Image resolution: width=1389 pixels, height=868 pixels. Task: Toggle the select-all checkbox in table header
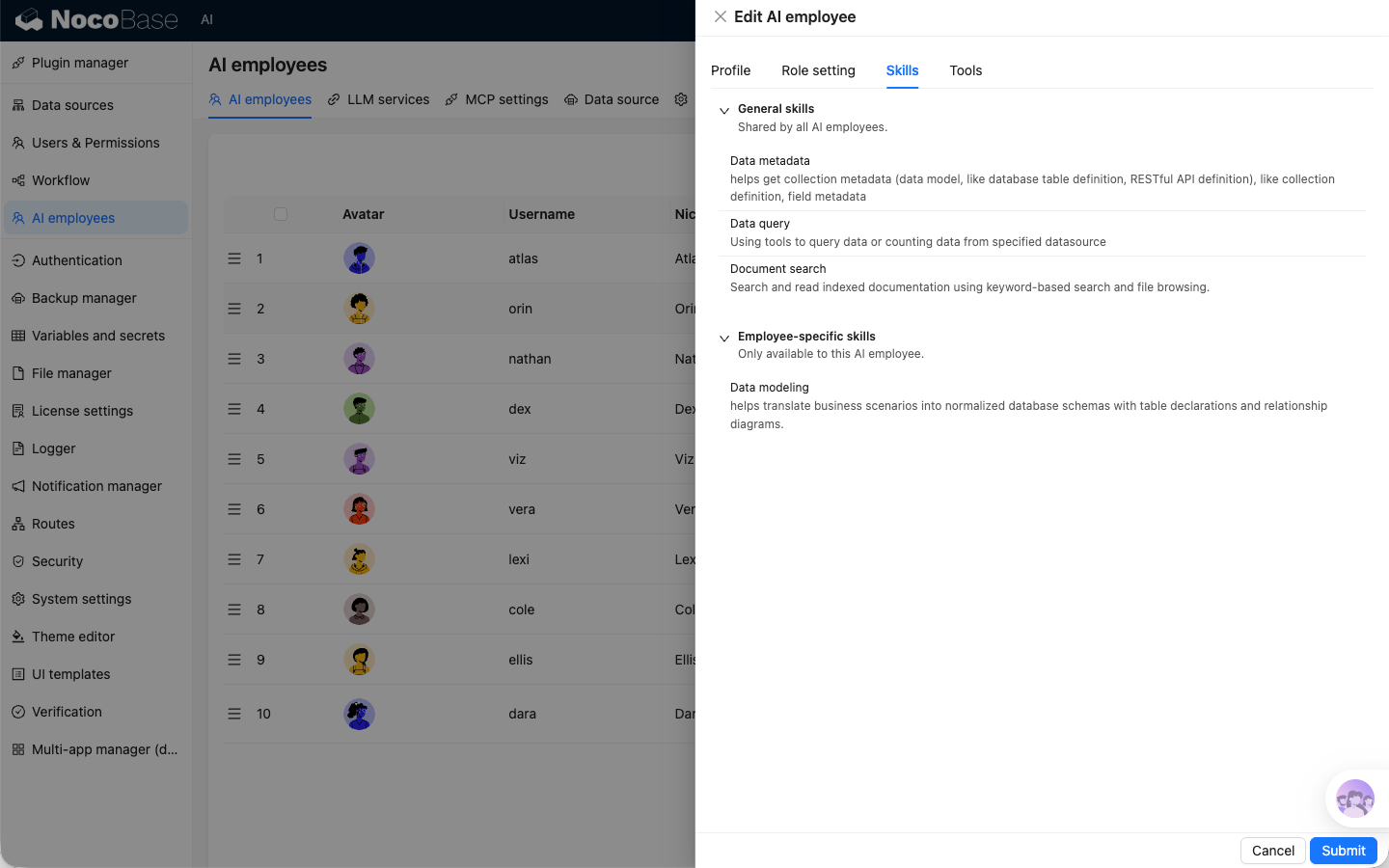[281, 214]
